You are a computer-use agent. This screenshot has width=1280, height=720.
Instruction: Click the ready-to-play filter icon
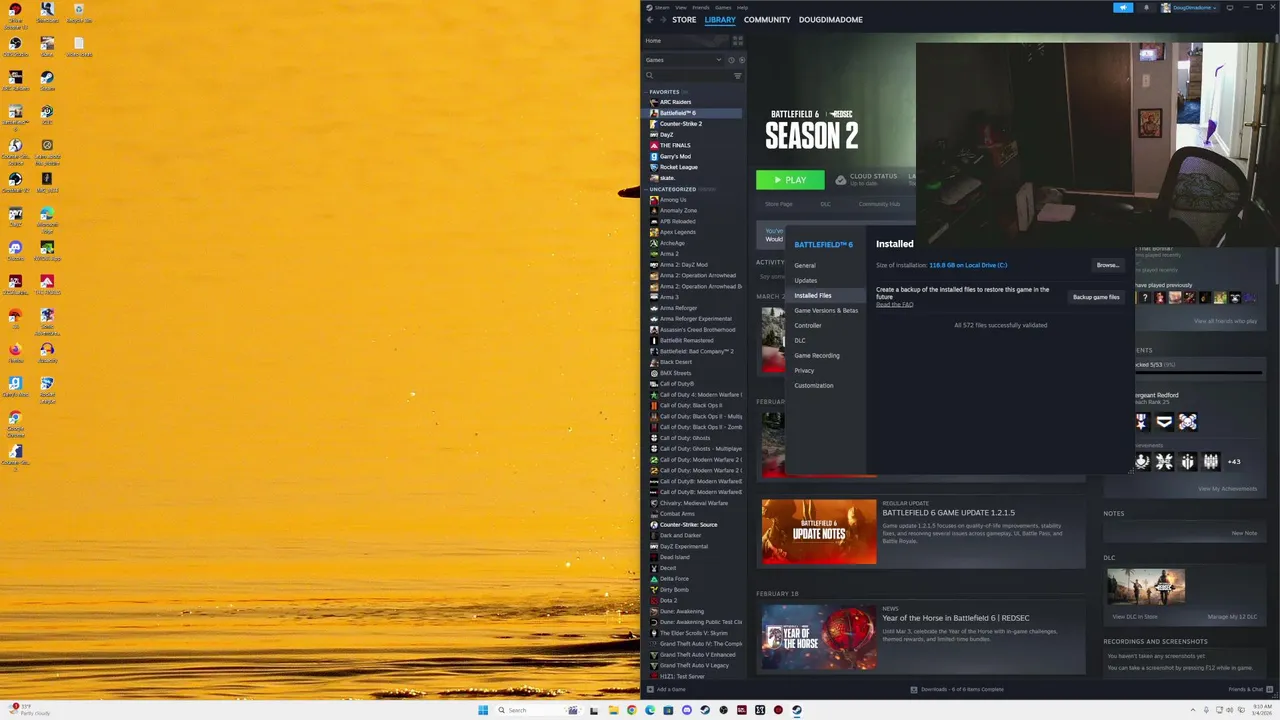click(741, 60)
